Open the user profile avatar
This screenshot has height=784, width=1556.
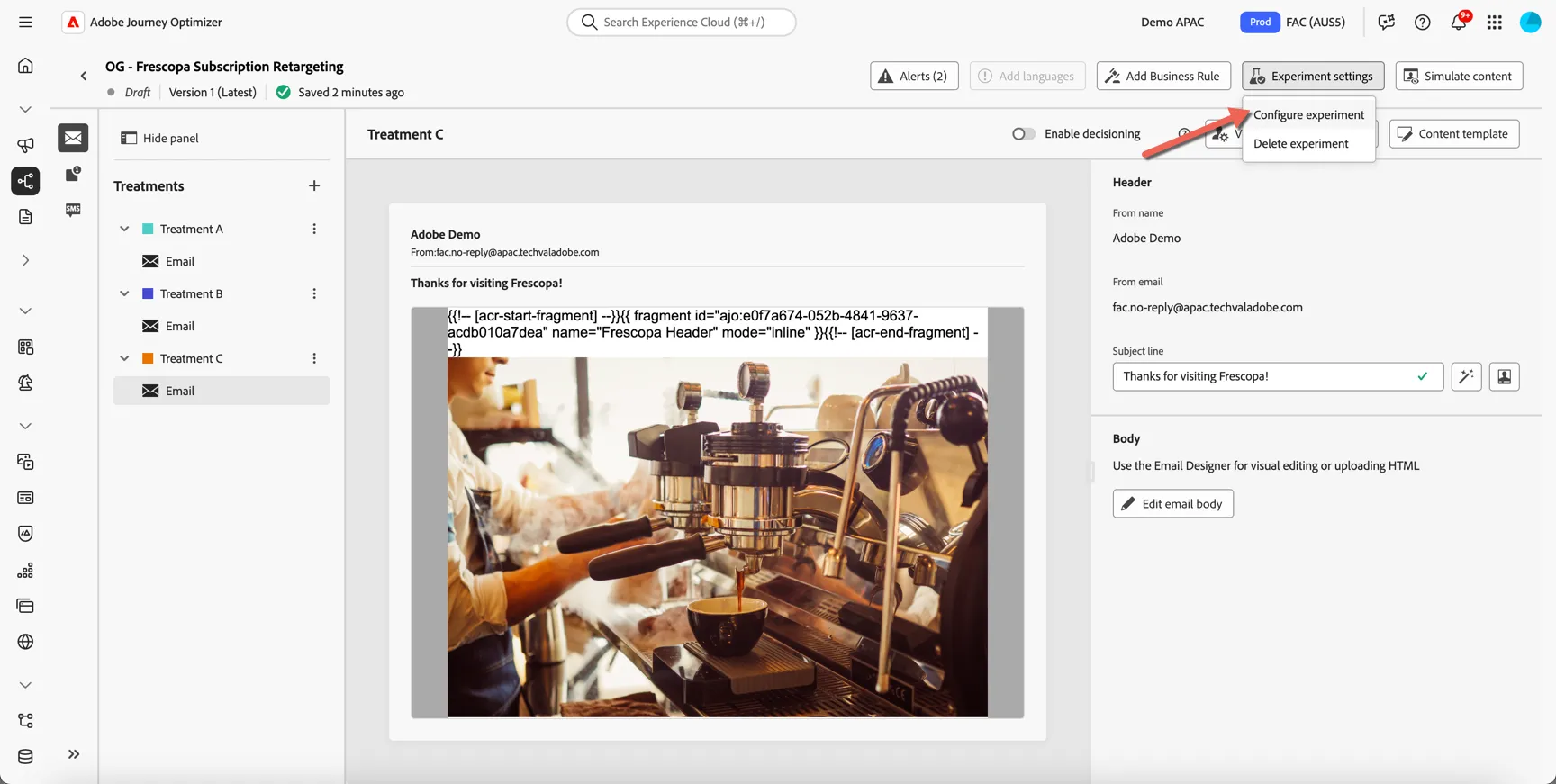[x=1530, y=23]
